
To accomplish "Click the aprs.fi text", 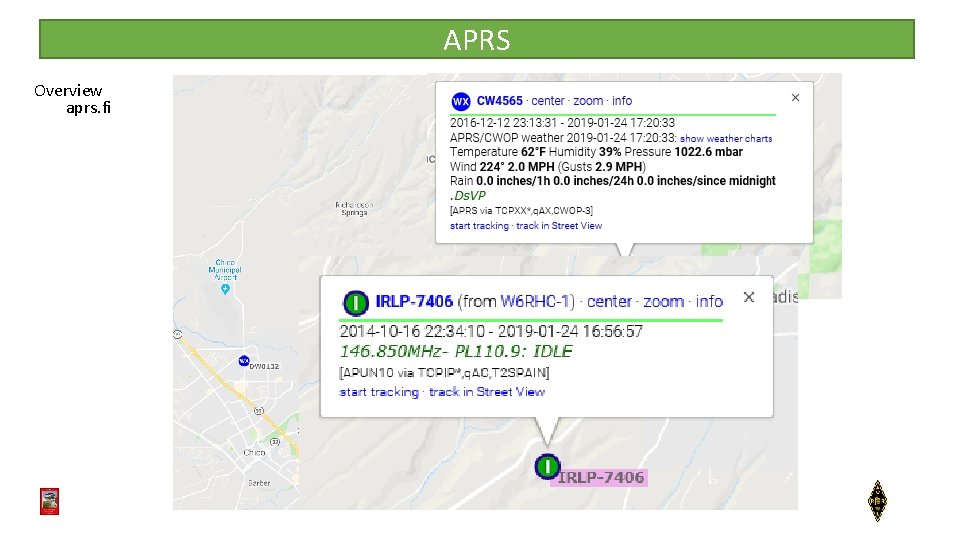I will point(88,108).
